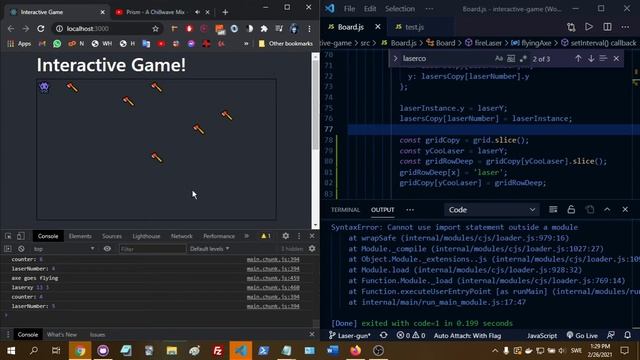The height and width of the screenshot is (360, 640).
Task: Open Chrome extensions puzzle icon
Action: (x=264, y=29)
